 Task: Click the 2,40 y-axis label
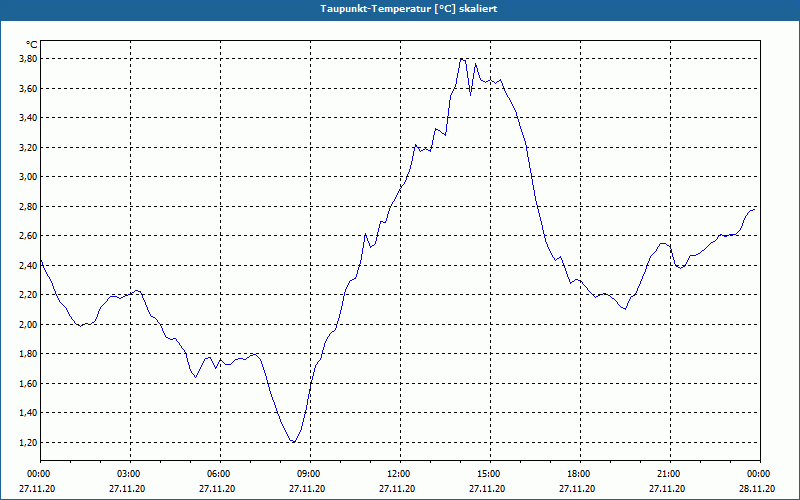pos(28,265)
